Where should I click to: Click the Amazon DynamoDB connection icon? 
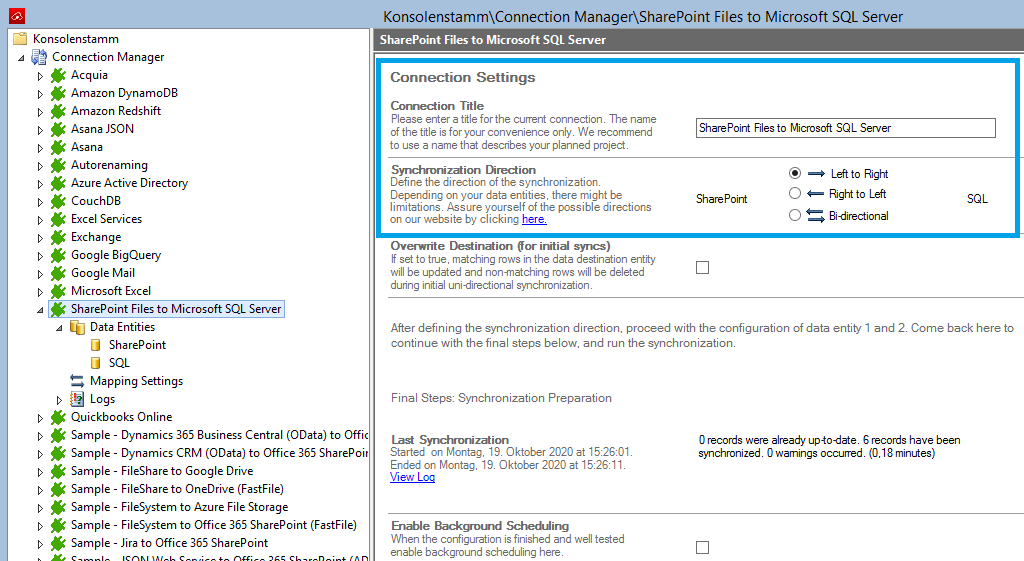tap(58, 93)
